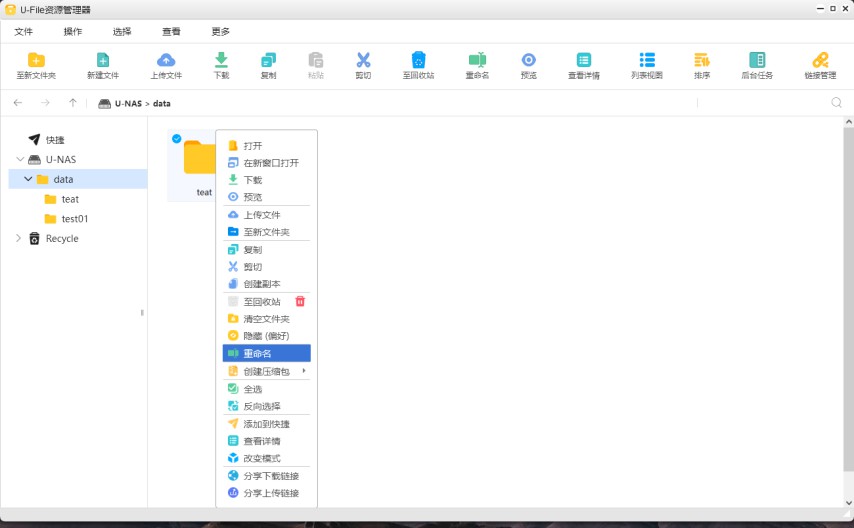Open the 选择 menu
The height and width of the screenshot is (528, 854).
[122, 32]
